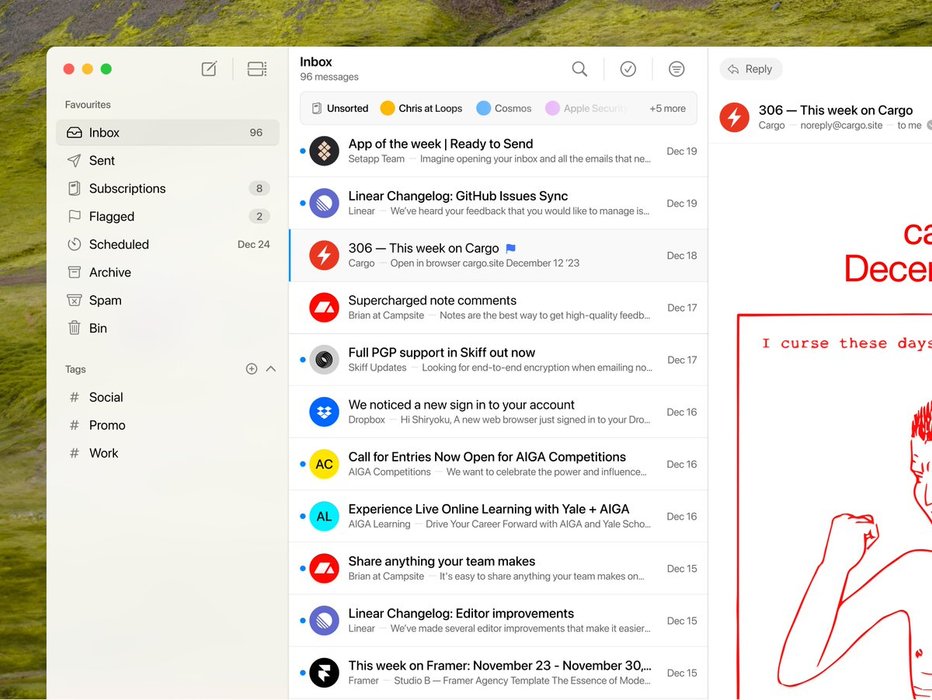Image resolution: width=932 pixels, height=700 pixels.
Task: Click the blue flag on Cargo email
Action: tap(511, 248)
